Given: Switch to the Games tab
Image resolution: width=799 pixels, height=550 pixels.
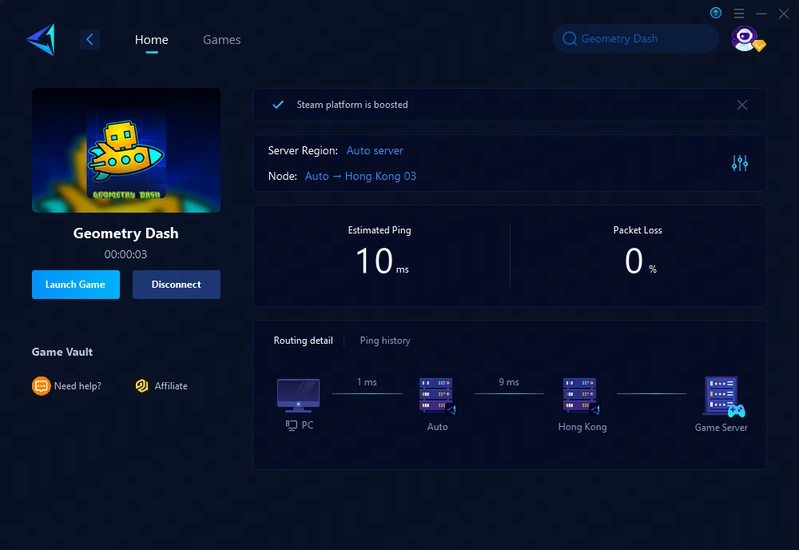Looking at the screenshot, I should [221, 40].
